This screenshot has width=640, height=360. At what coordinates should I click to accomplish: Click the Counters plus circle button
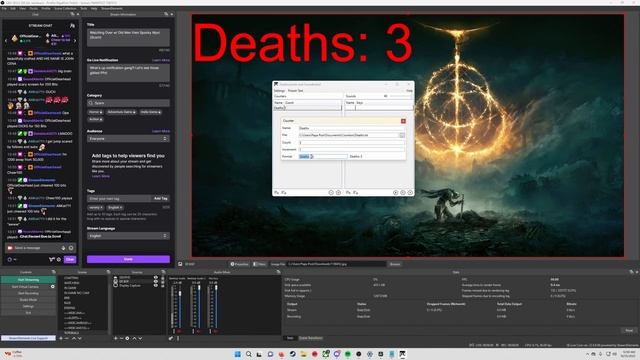(x=338, y=192)
